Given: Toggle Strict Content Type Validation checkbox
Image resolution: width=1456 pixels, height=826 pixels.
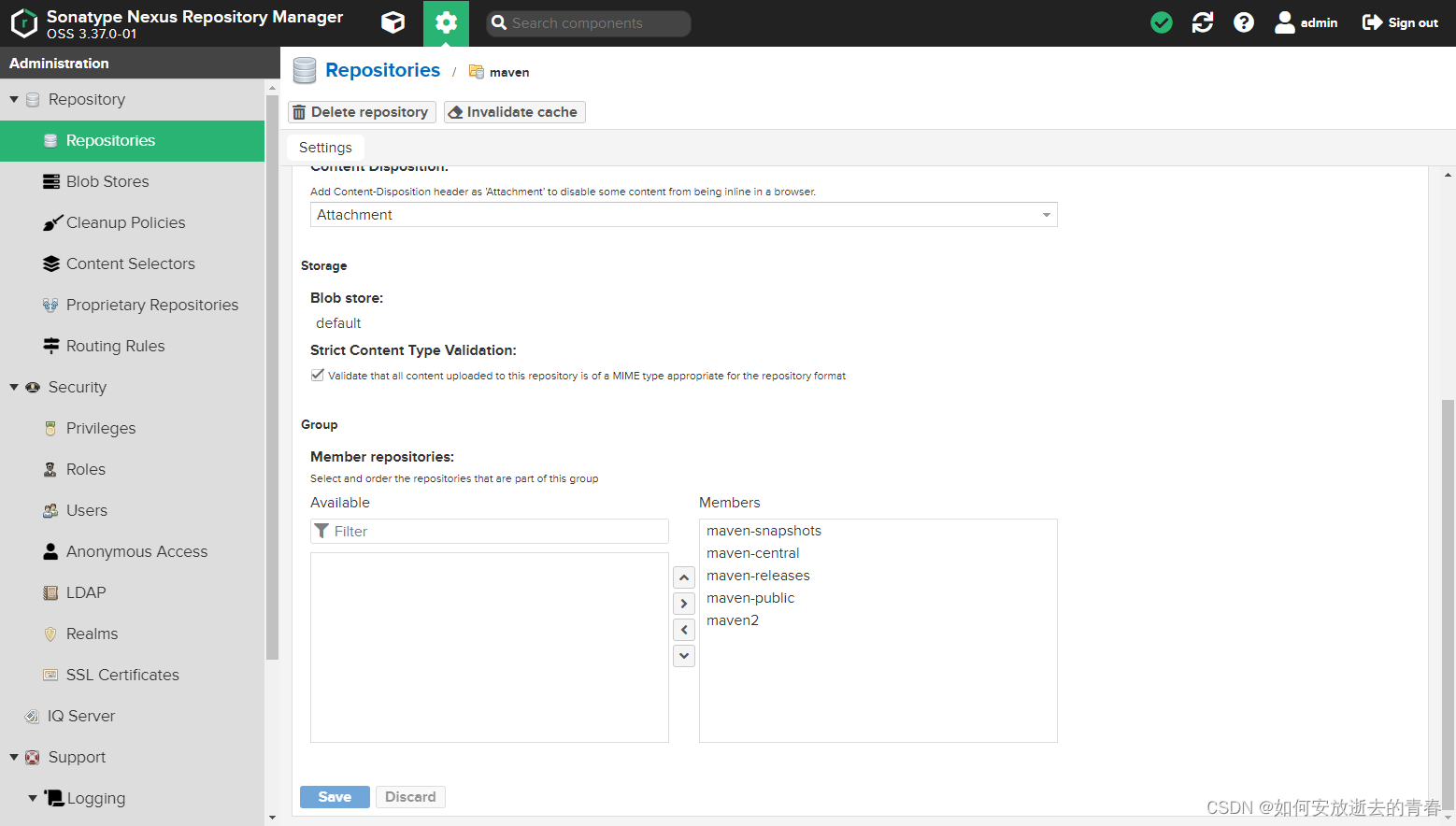Looking at the screenshot, I should point(318,375).
